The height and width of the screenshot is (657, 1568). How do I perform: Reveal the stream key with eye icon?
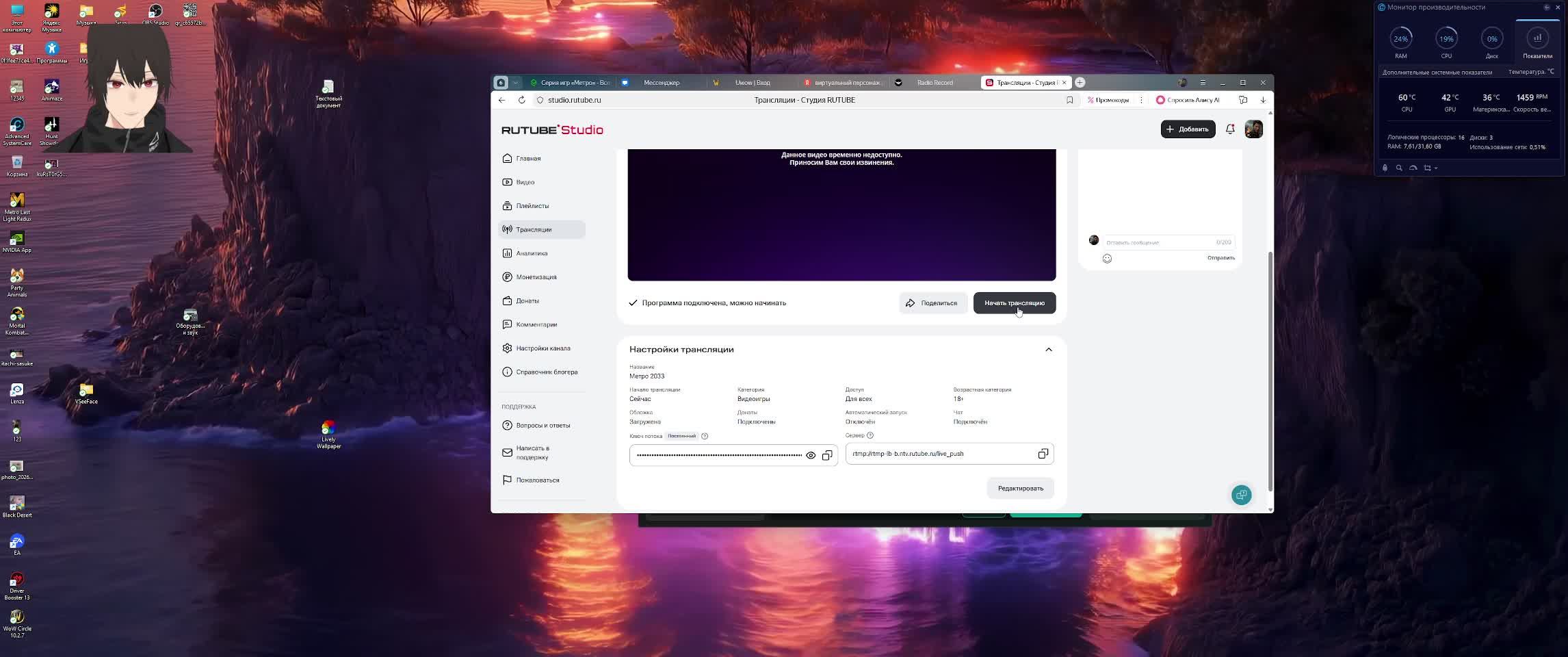pos(811,455)
